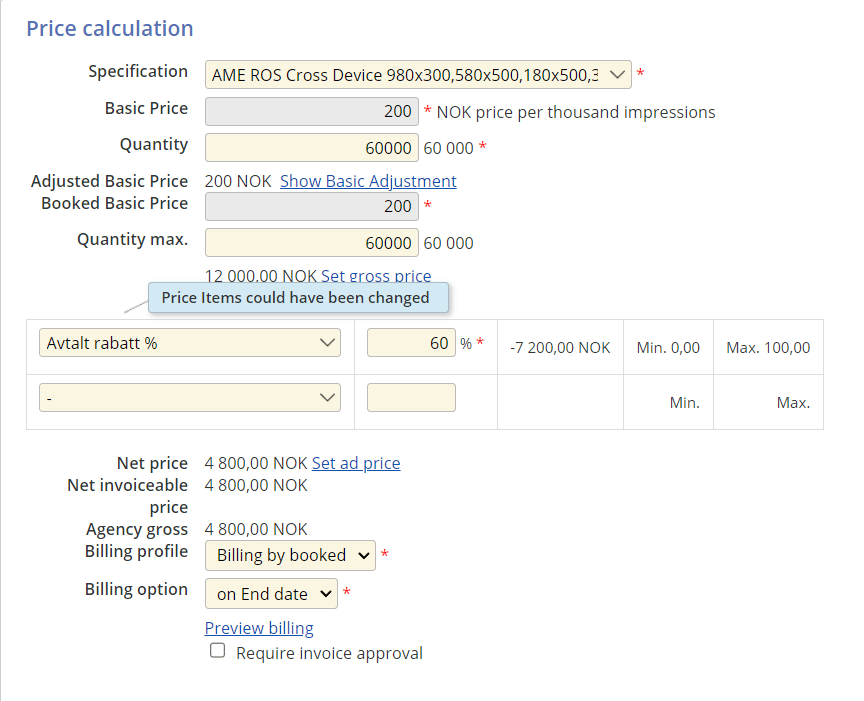Click the Booked Basic Price field

point(312,206)
